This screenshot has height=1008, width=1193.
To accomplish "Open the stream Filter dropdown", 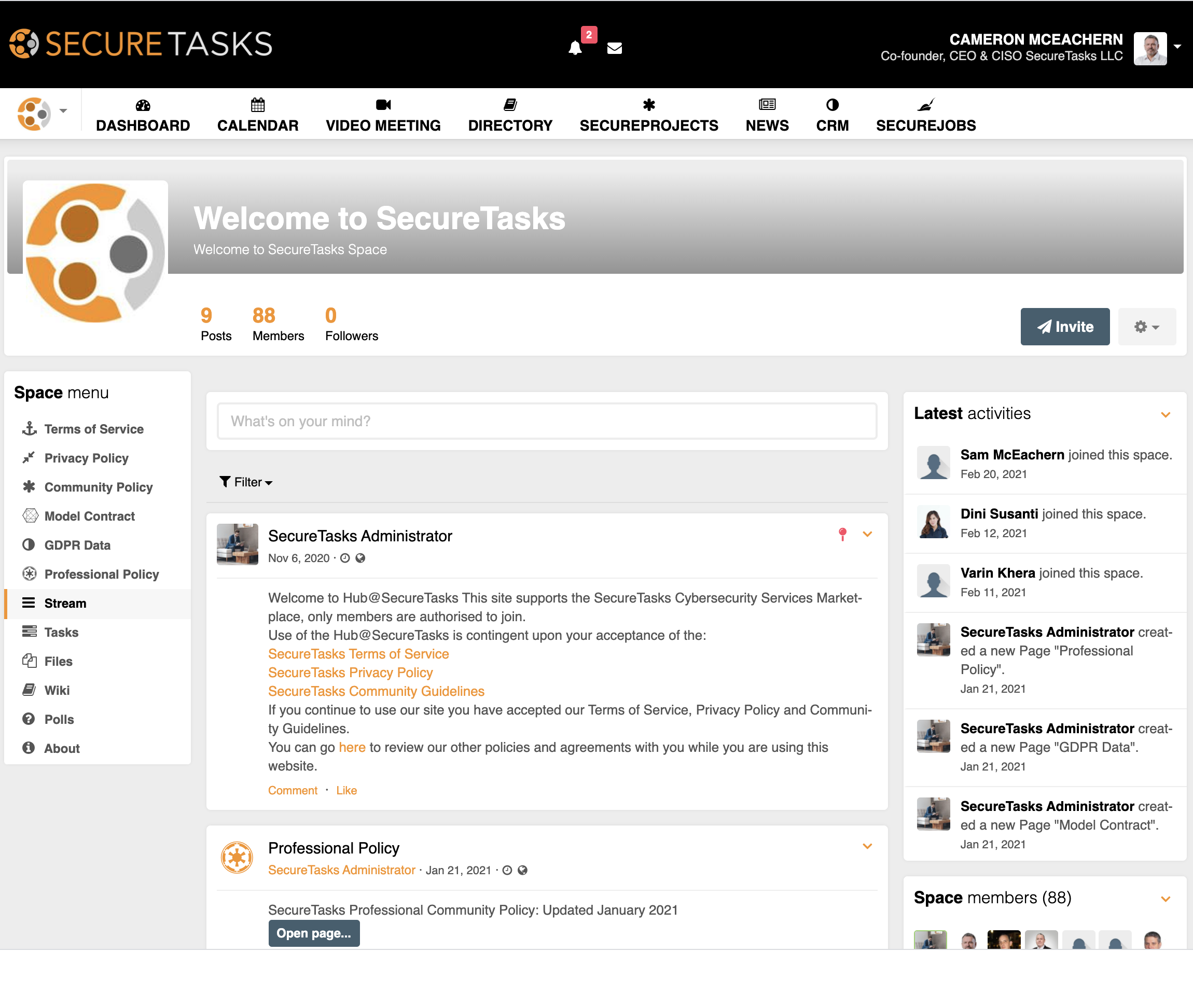I will pos(246,482).
